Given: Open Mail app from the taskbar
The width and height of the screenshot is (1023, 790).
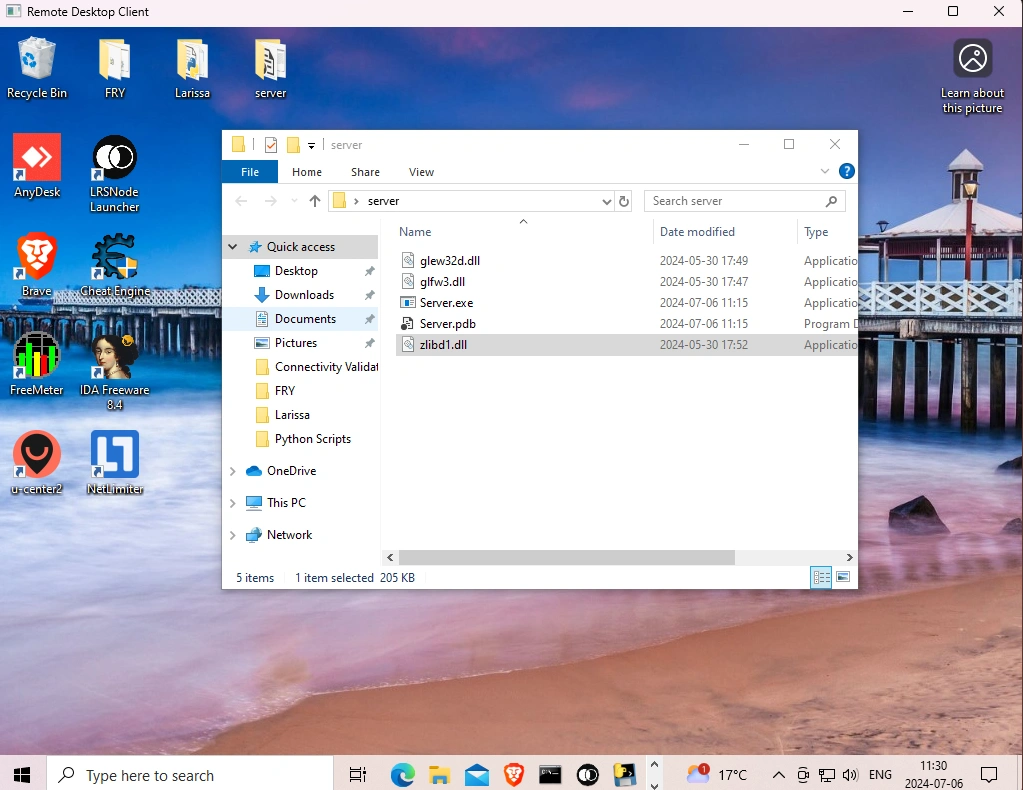Looking at the screenshot, I should (477, 774).
